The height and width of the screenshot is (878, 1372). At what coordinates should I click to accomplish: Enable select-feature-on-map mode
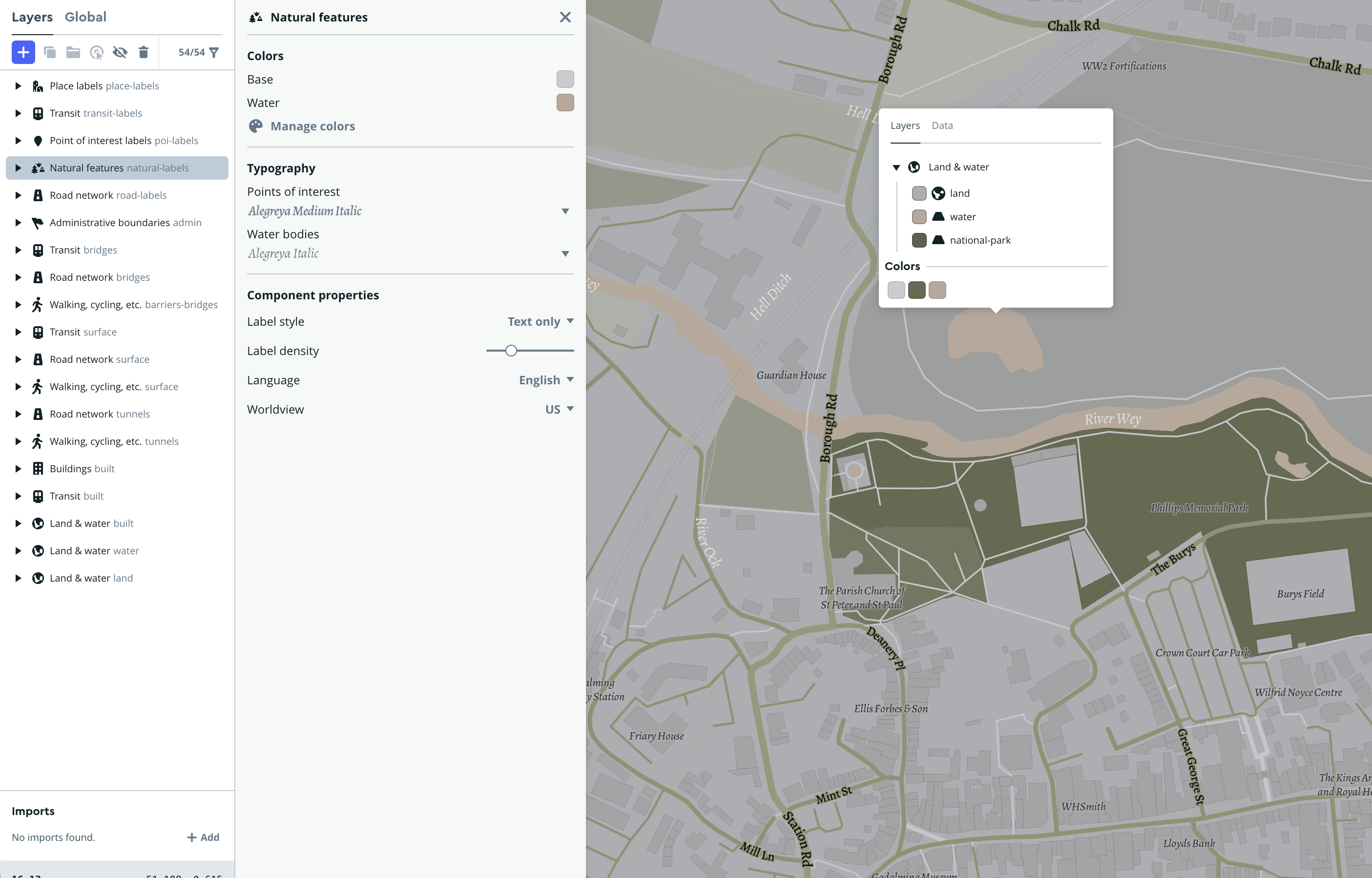(x=96, y=52)
